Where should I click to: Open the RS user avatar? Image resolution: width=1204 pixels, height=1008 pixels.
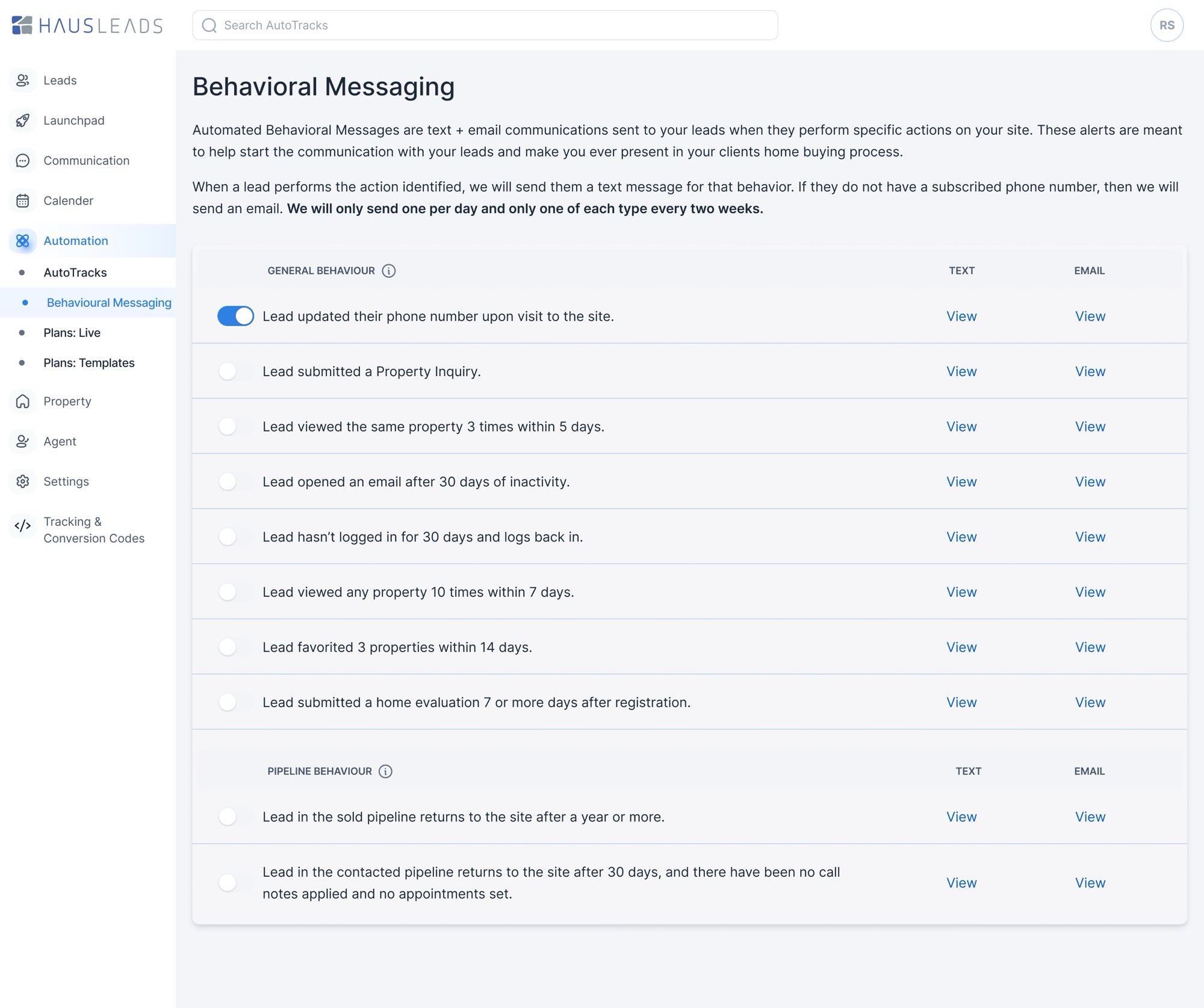(x=1166, y=25)
